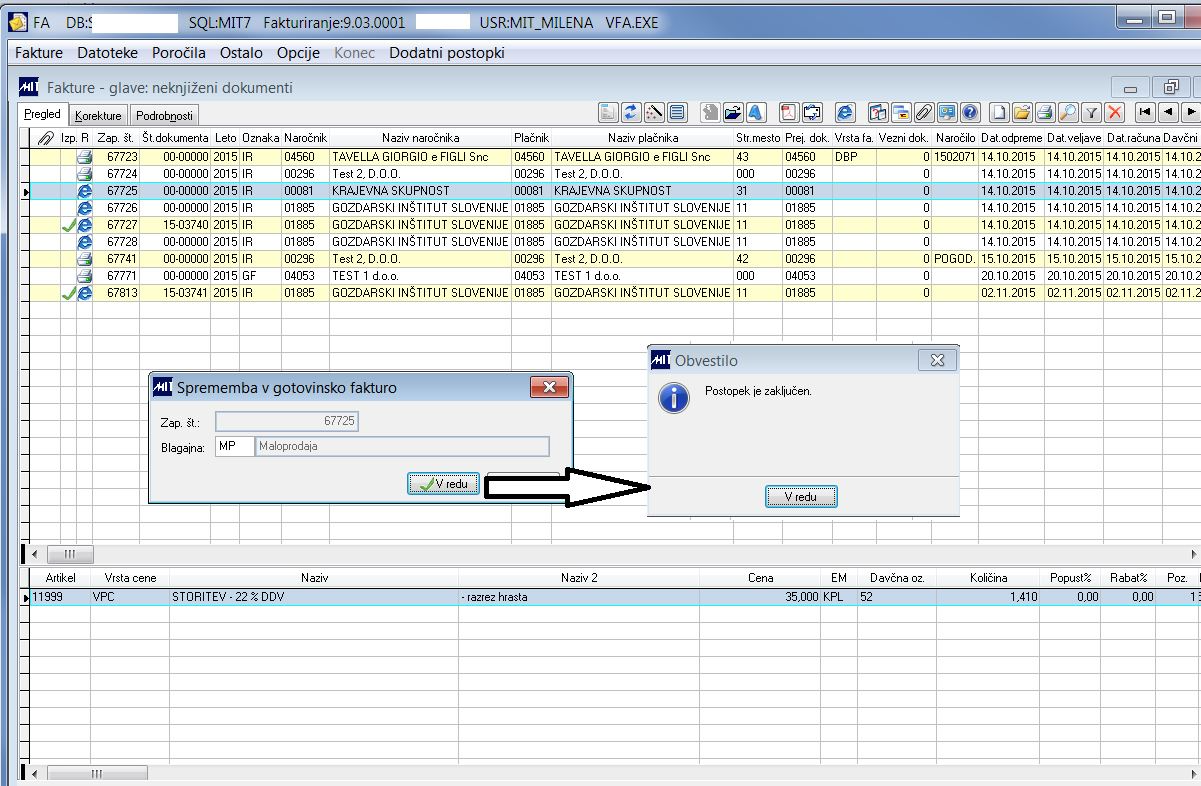This screenshot has width=1201, height=786.
Task: Click the paperclip attachments toolbar icon
Action: click(924, 113)
